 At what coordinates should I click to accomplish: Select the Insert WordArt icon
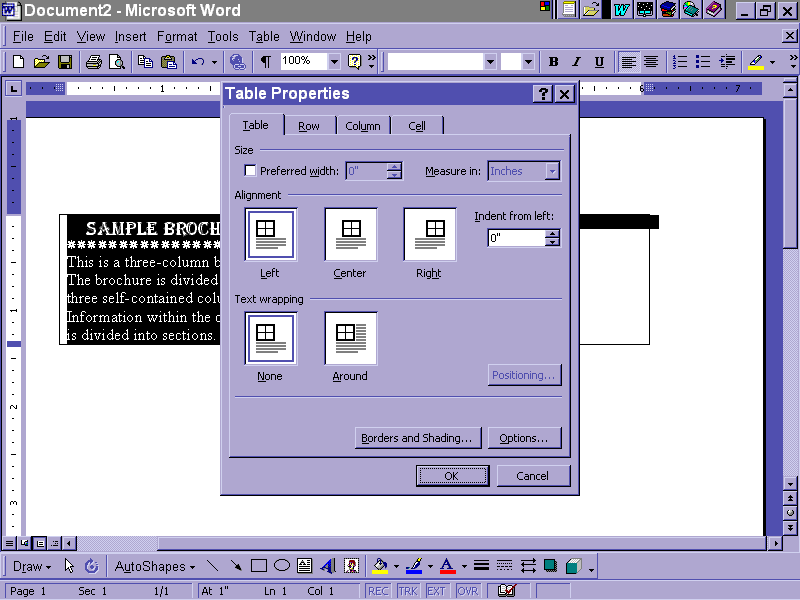327,566
